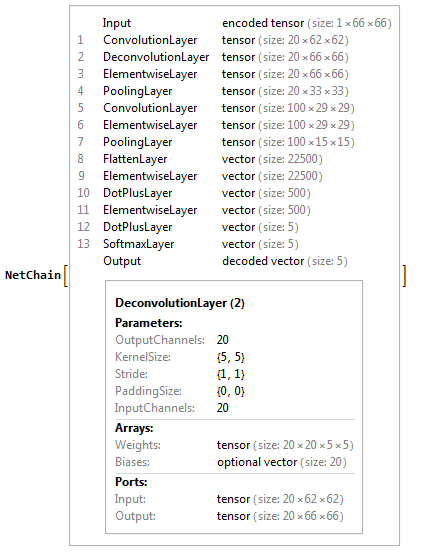Collapse the DeconvolutionLayer (2) detail header

click(180, 303)
